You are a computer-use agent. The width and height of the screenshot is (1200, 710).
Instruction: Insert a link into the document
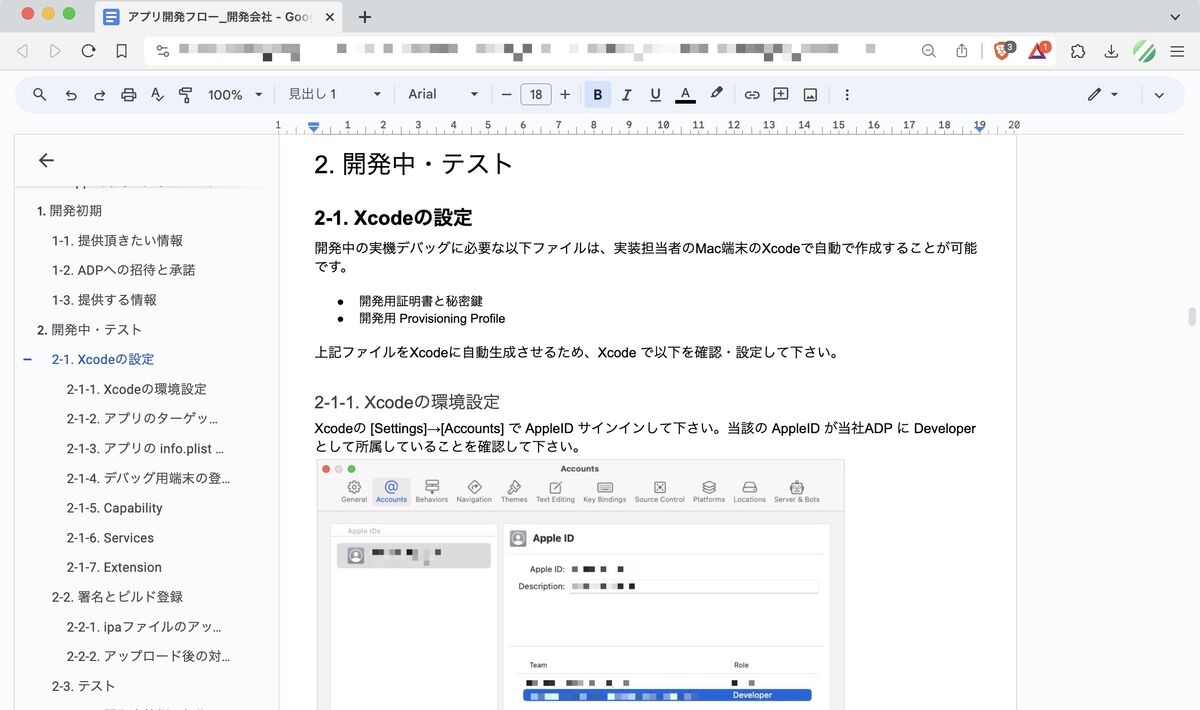click(752, 95)
